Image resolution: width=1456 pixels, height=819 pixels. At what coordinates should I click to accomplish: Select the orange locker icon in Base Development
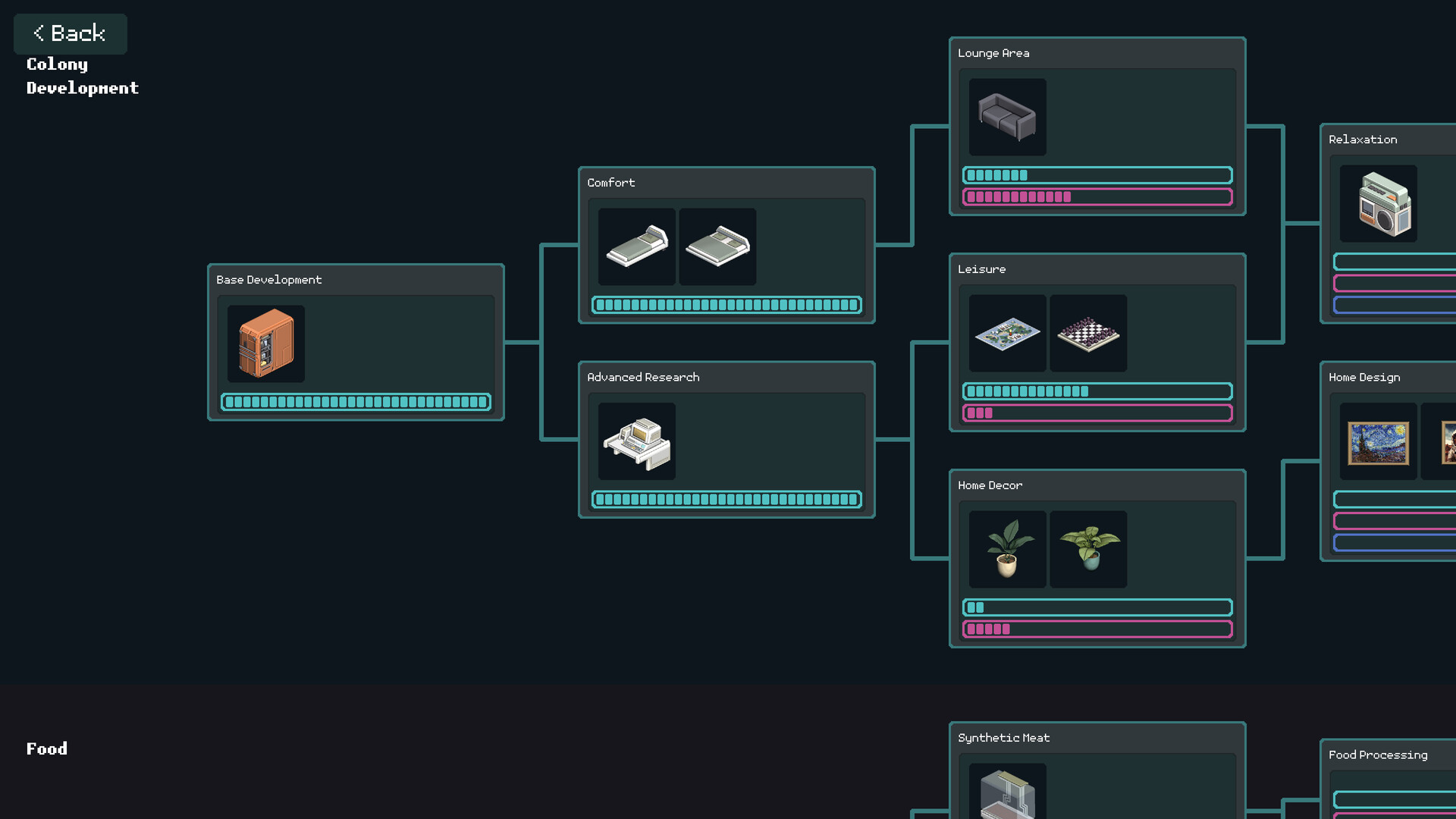pyautogui.click(x=265, y=344)
